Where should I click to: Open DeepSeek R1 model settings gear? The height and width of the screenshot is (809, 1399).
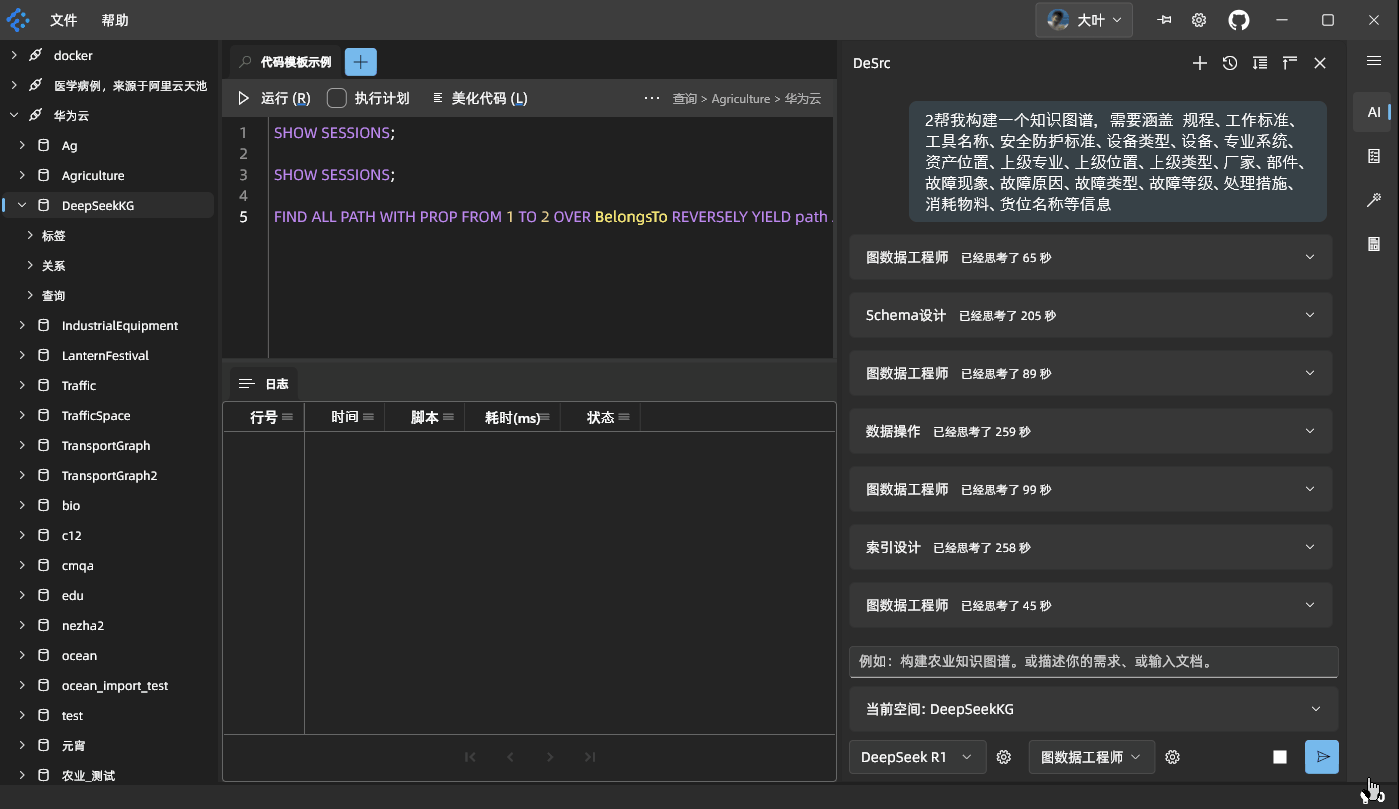pos(1005,757)
